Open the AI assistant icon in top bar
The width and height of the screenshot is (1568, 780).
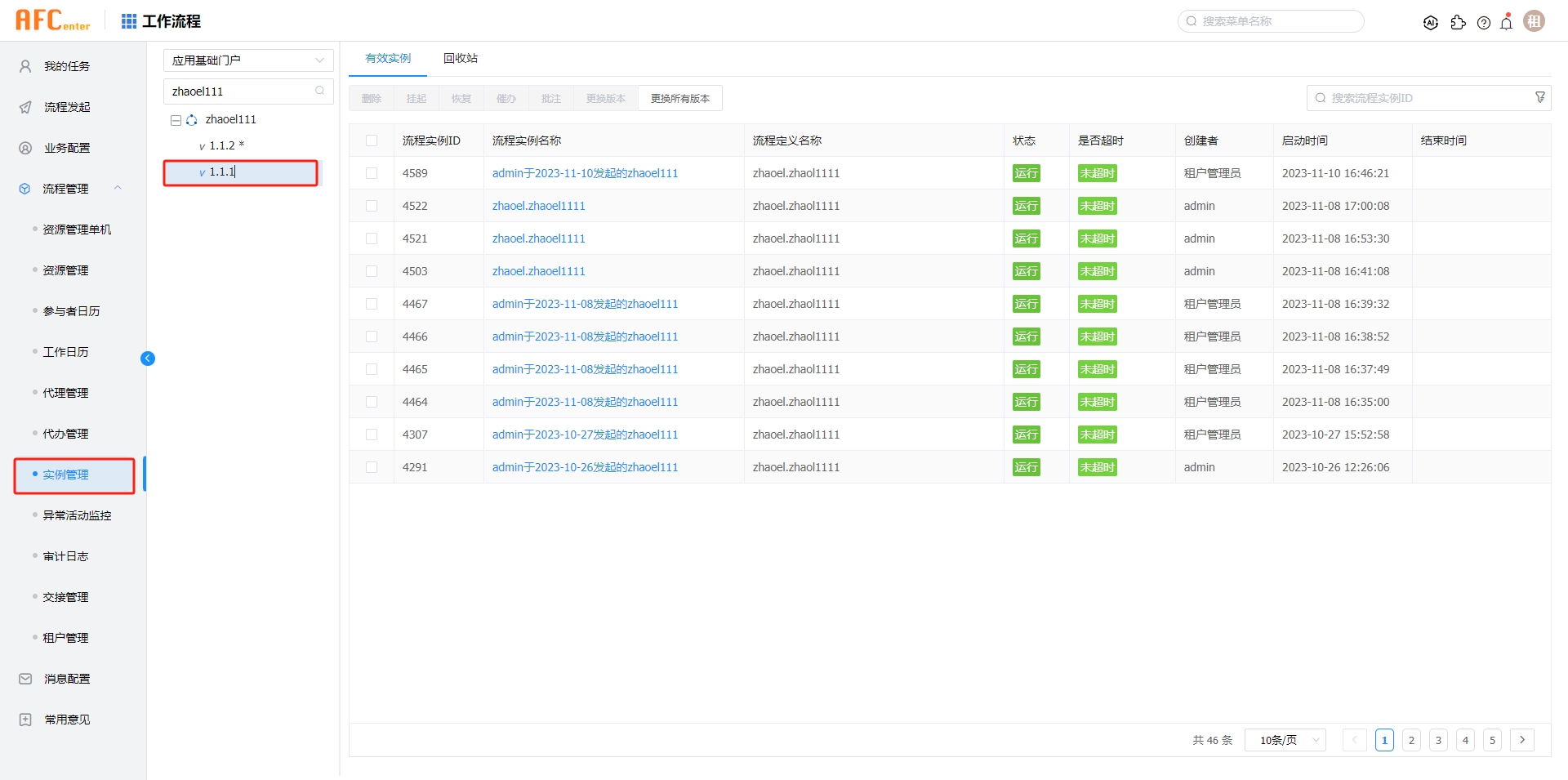[1431, 22]
